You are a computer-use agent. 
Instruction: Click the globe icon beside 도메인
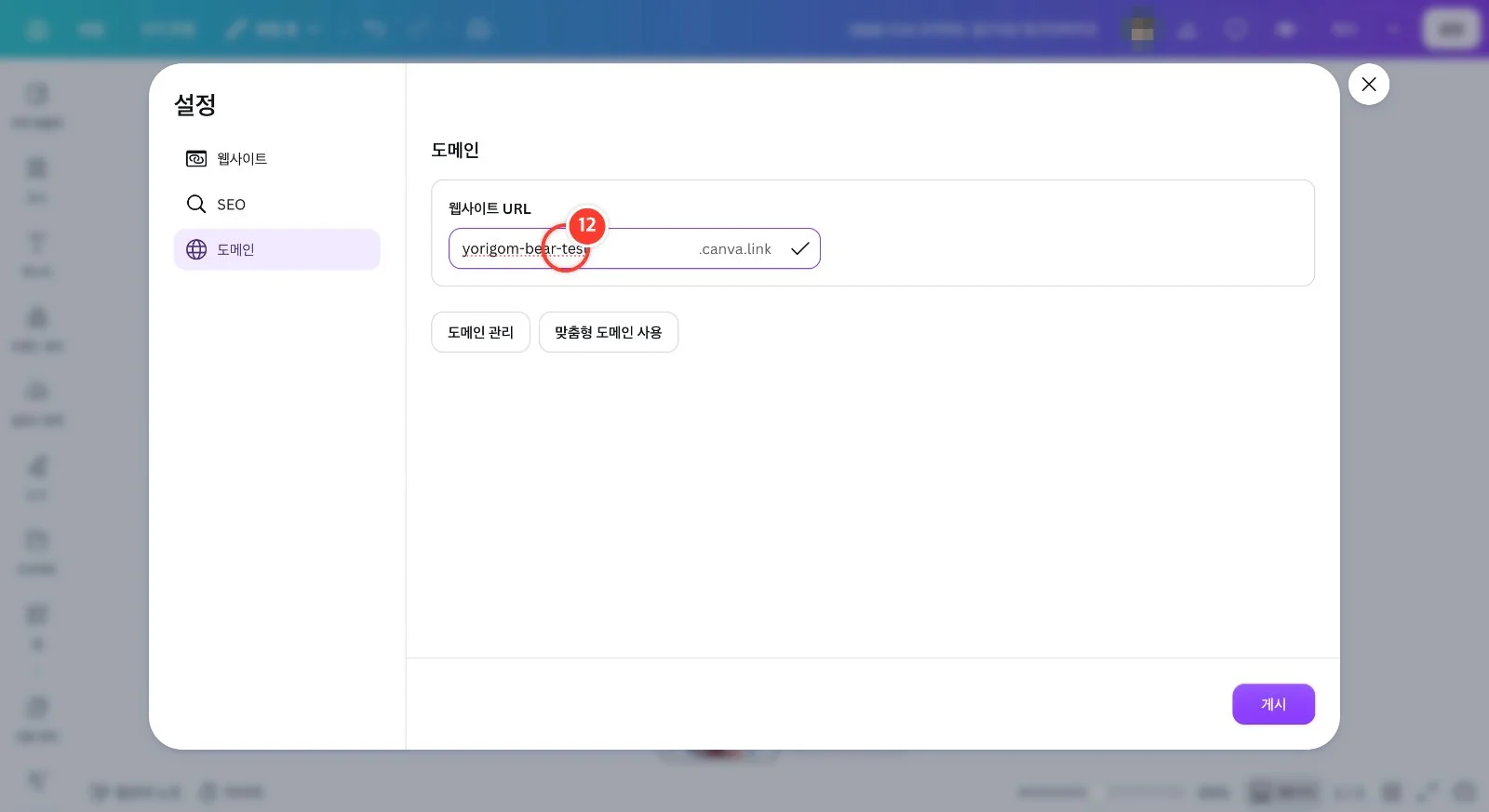pyautogui.click(x=196, y=249)
